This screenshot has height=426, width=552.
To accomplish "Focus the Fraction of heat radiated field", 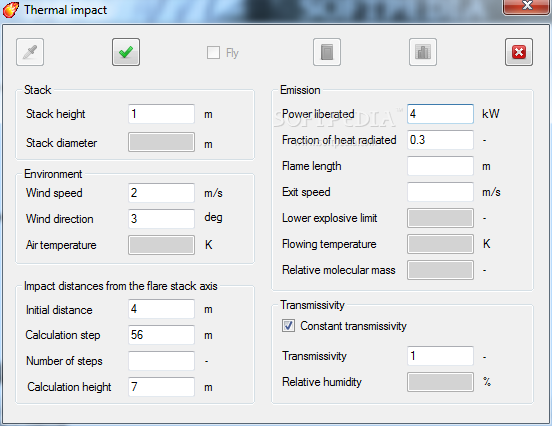I will (x=440, y=140).
